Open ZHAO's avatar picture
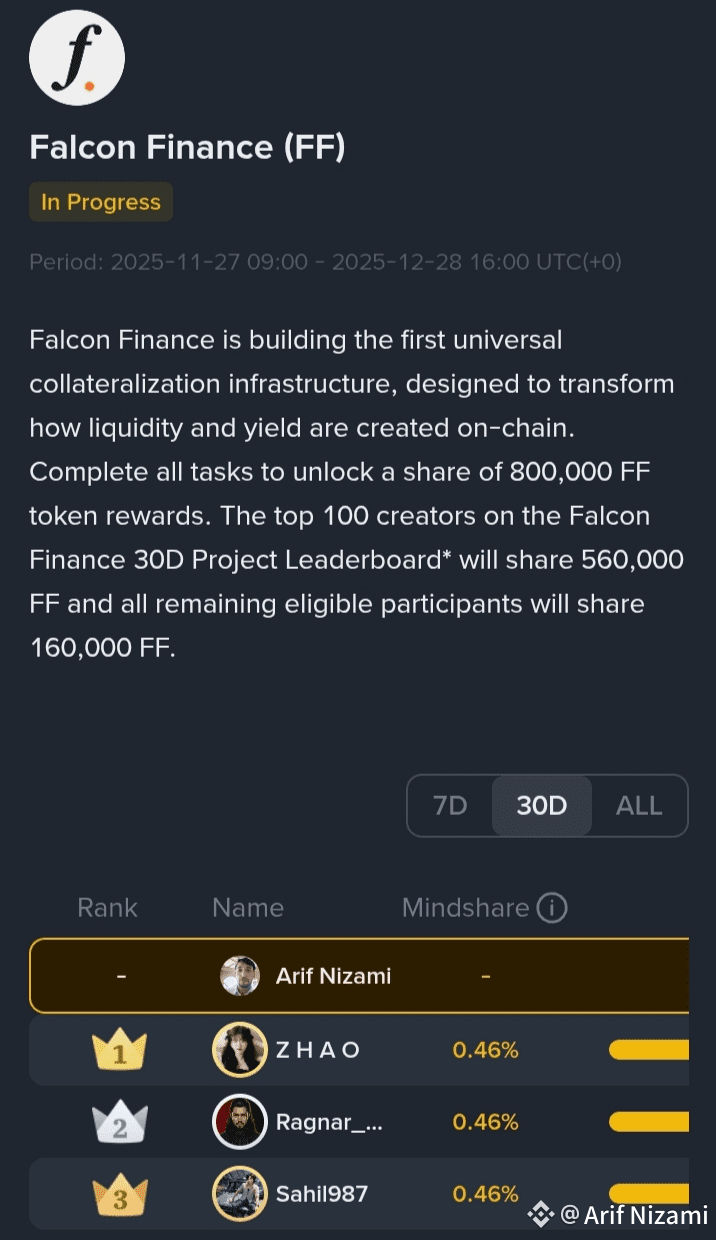Screen dimensions: 716x1240 tap(240, 1050)
